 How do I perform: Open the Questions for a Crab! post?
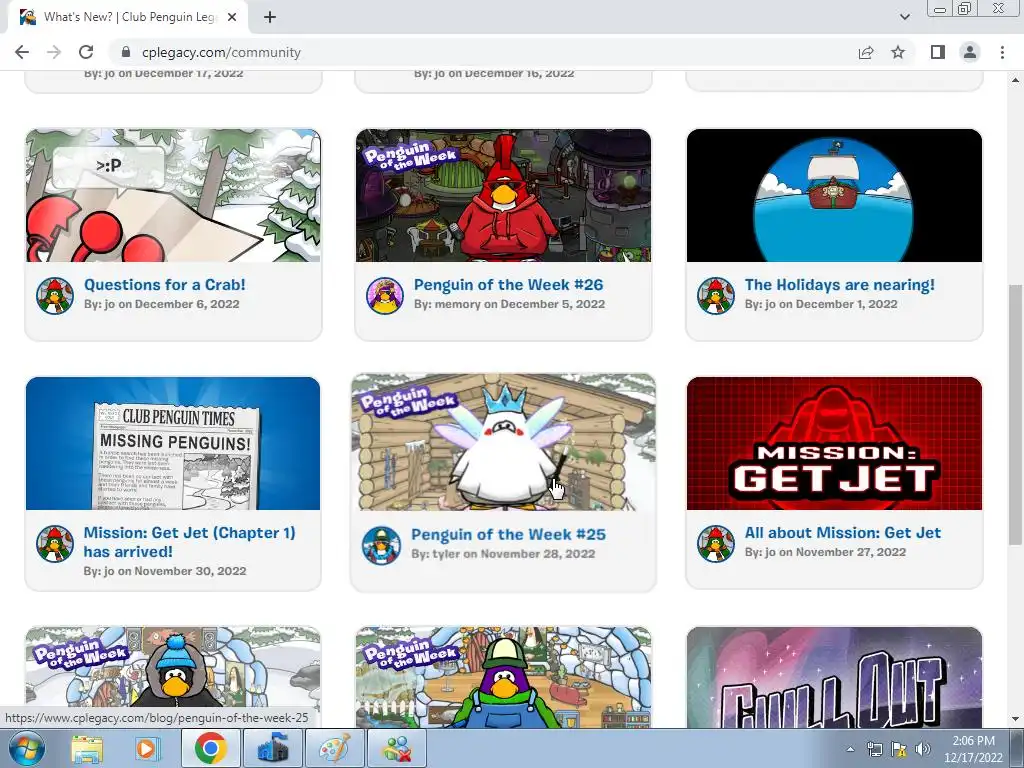tap(165, 285)
